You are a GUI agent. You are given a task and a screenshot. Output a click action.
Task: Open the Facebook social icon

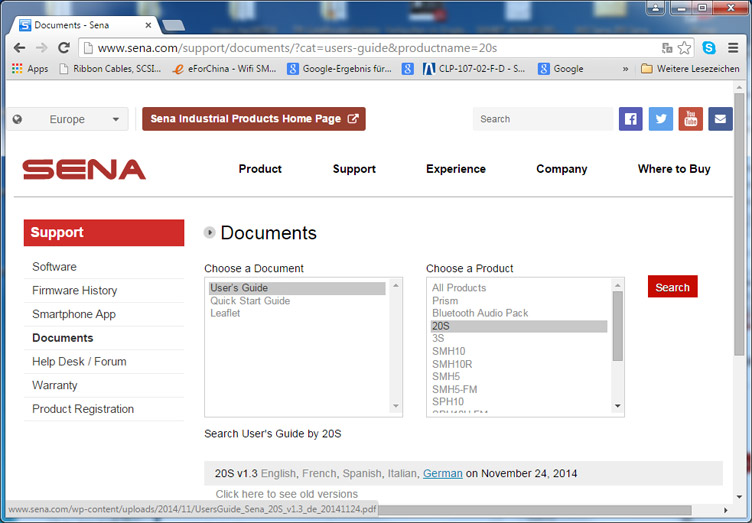630,119
